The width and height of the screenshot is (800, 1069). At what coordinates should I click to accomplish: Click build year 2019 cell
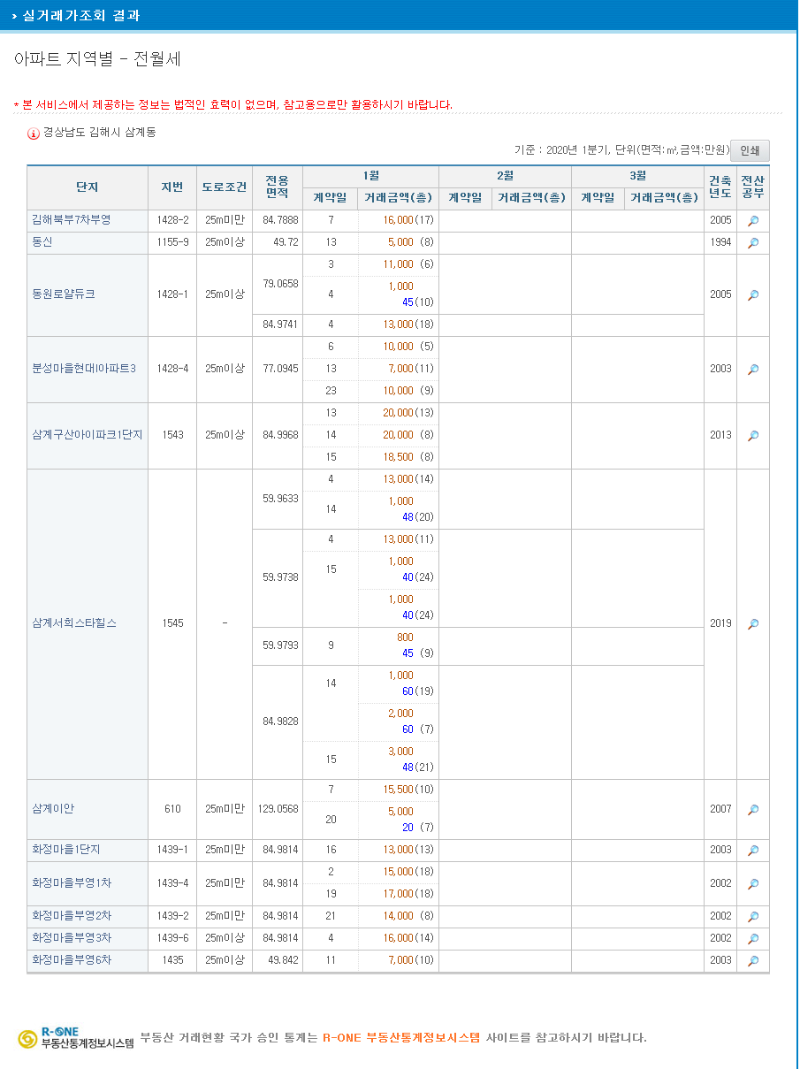[720, 623]
